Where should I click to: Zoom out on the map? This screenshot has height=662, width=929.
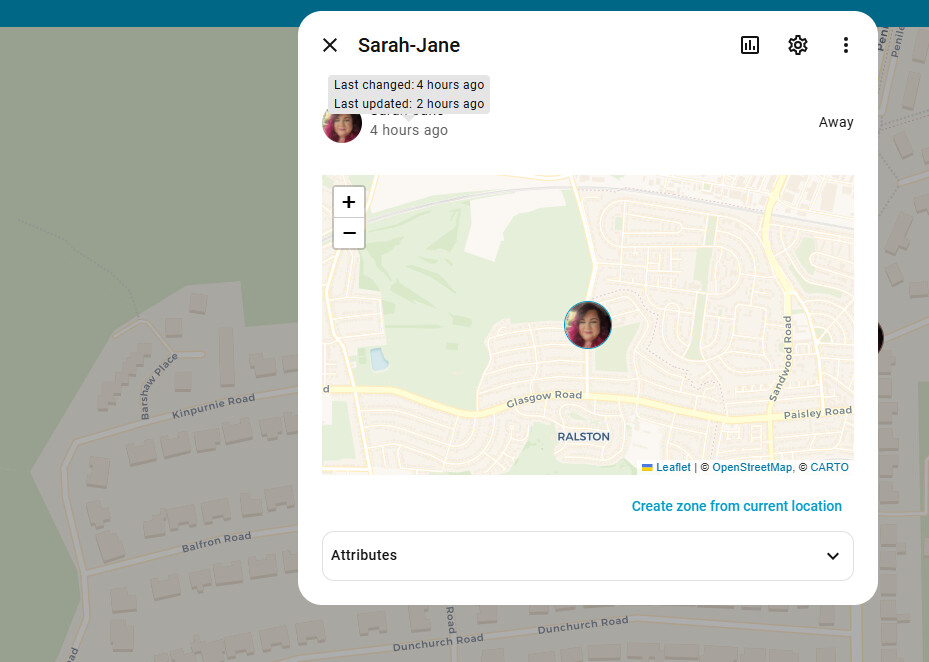pyautogui.click(x=349, y=233)
